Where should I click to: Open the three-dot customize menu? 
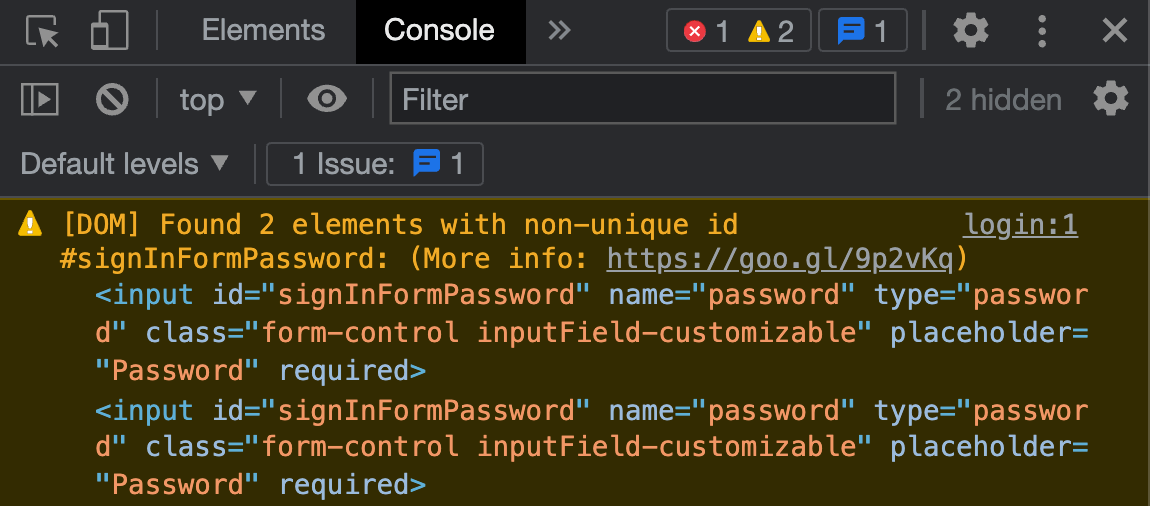[x=1042, y=31]
